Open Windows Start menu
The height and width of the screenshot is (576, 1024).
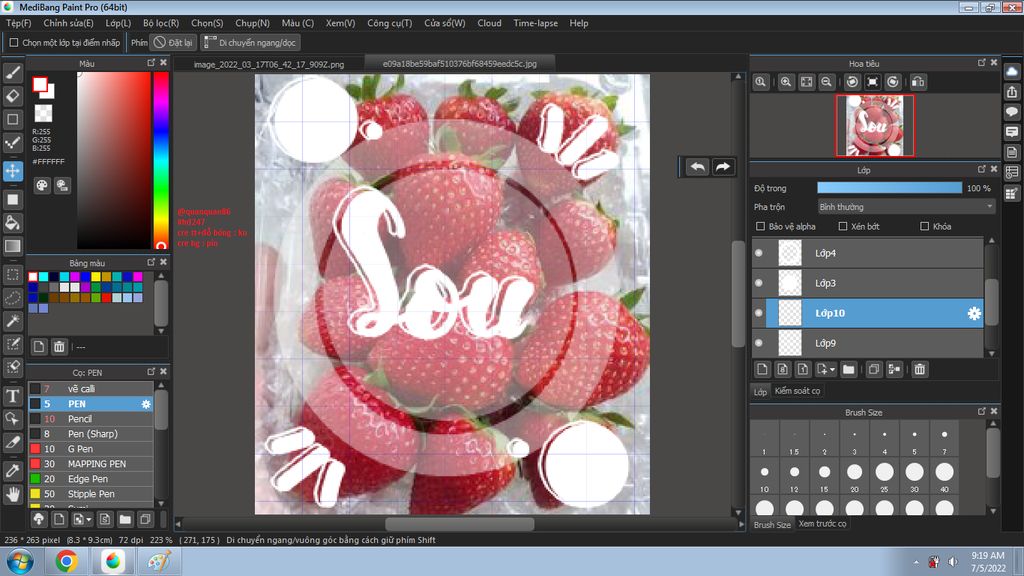point(20,561)
